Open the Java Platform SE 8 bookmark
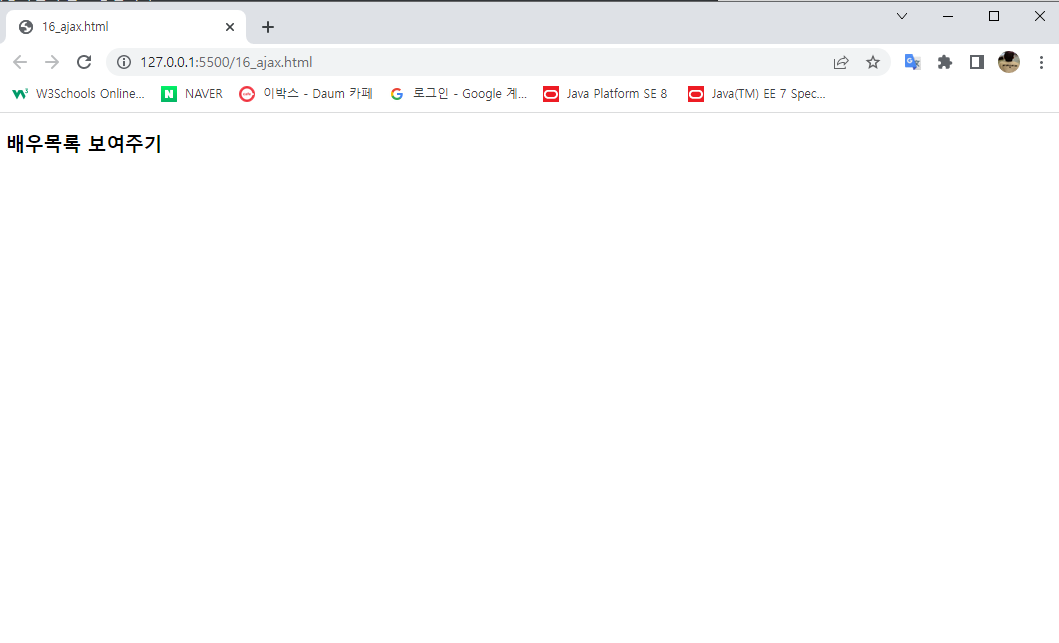The image size is (1059, 643). click(605, 94)
